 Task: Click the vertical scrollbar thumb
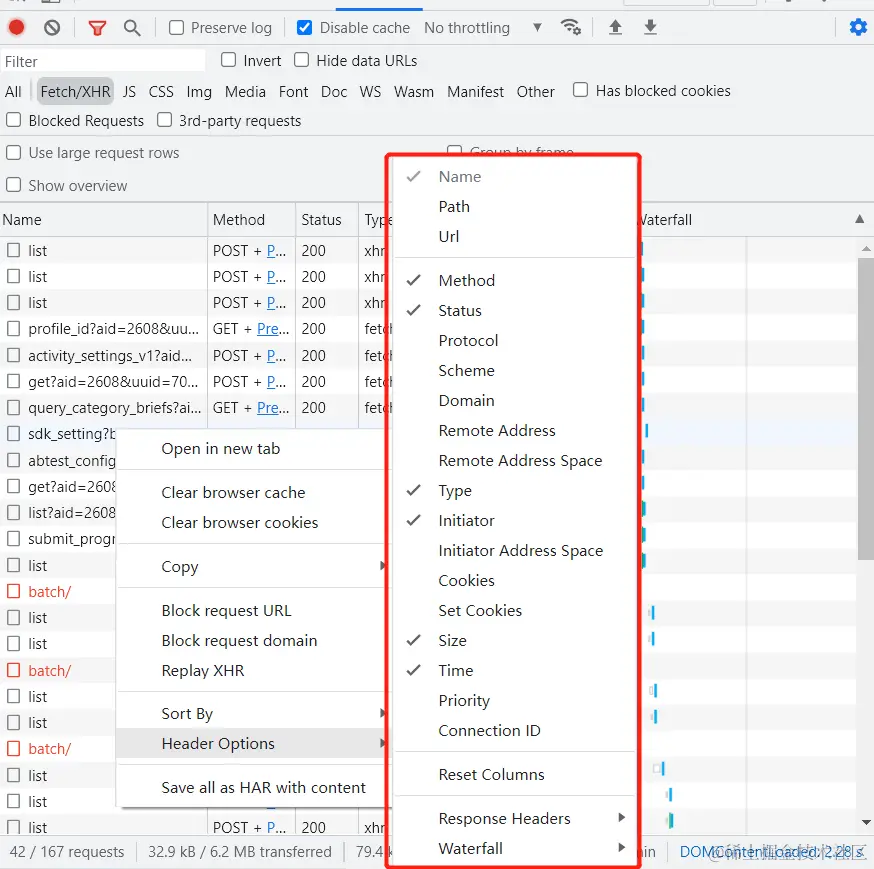coord(866,407)
